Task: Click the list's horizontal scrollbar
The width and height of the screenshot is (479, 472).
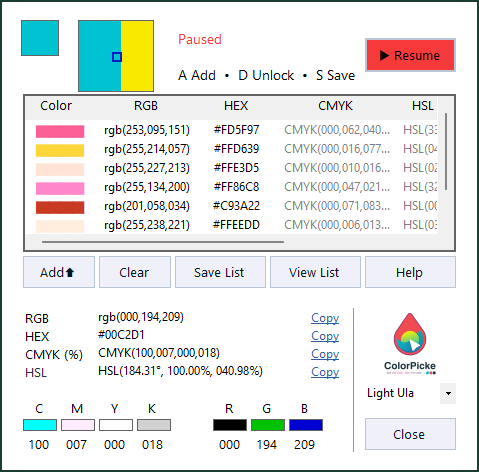Action: [x=163, y=242]
